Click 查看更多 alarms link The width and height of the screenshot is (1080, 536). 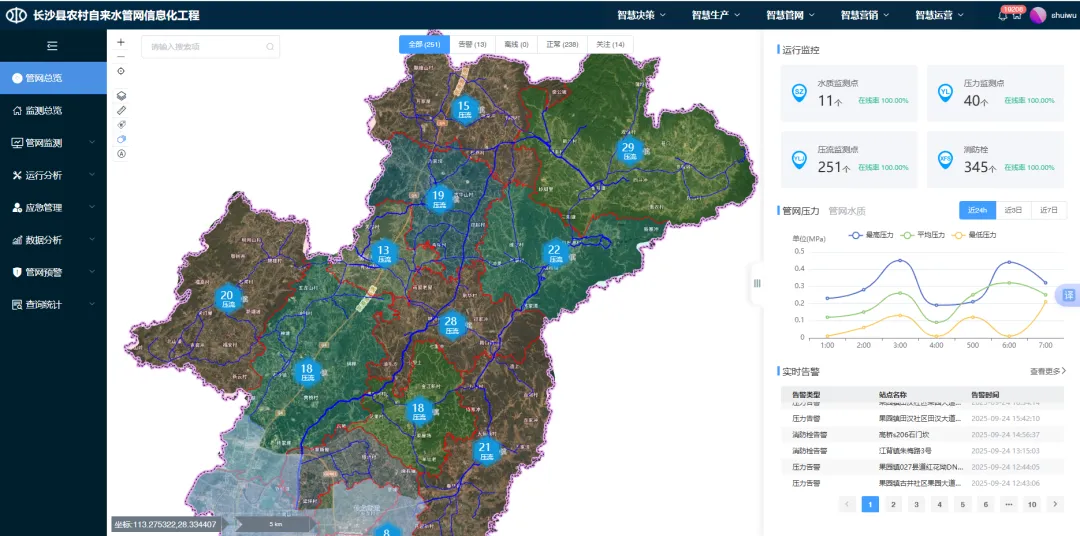point(1048,371)
